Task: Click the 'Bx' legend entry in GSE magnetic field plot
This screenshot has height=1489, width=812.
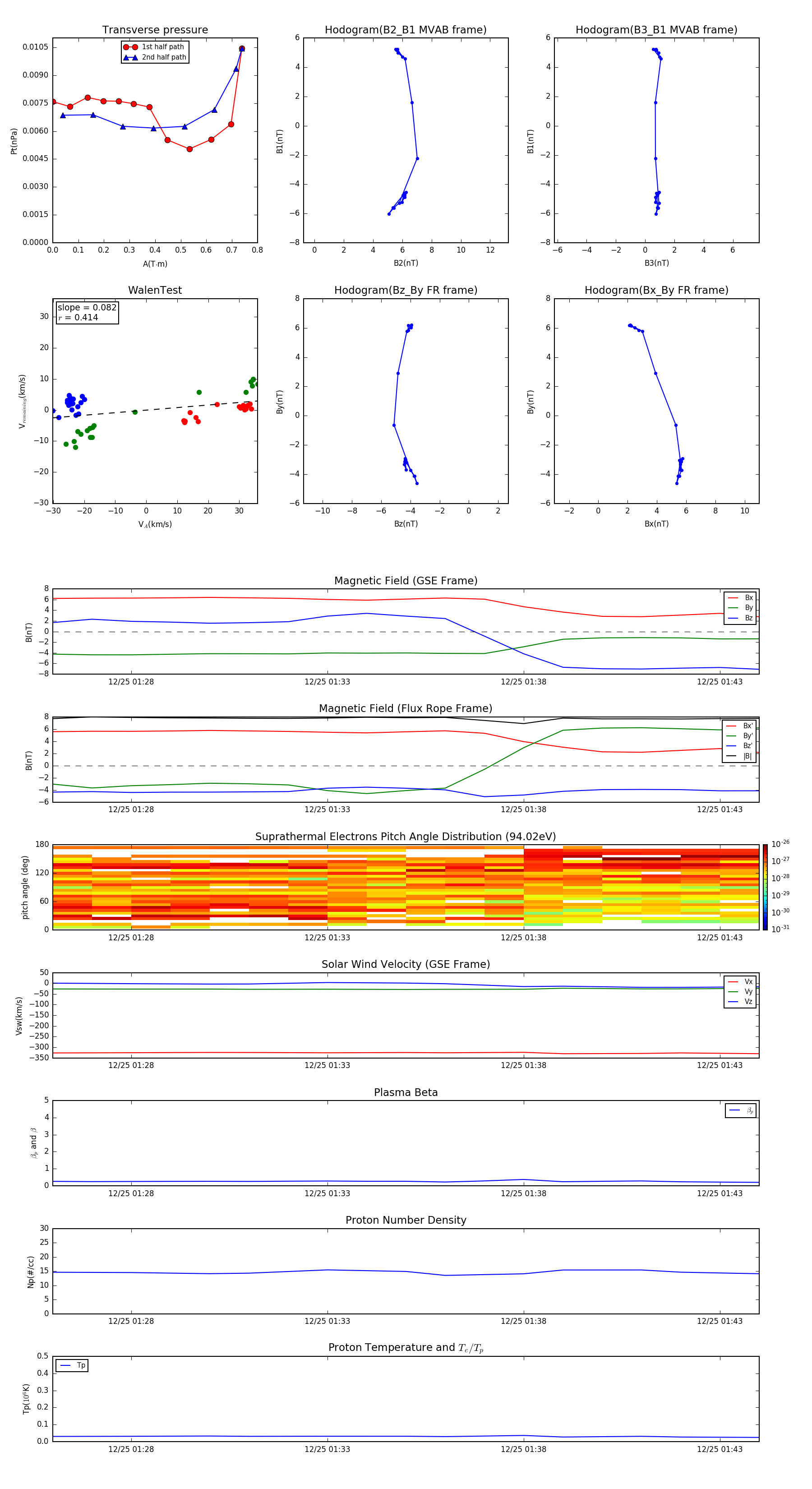Action: click(741, 598)
